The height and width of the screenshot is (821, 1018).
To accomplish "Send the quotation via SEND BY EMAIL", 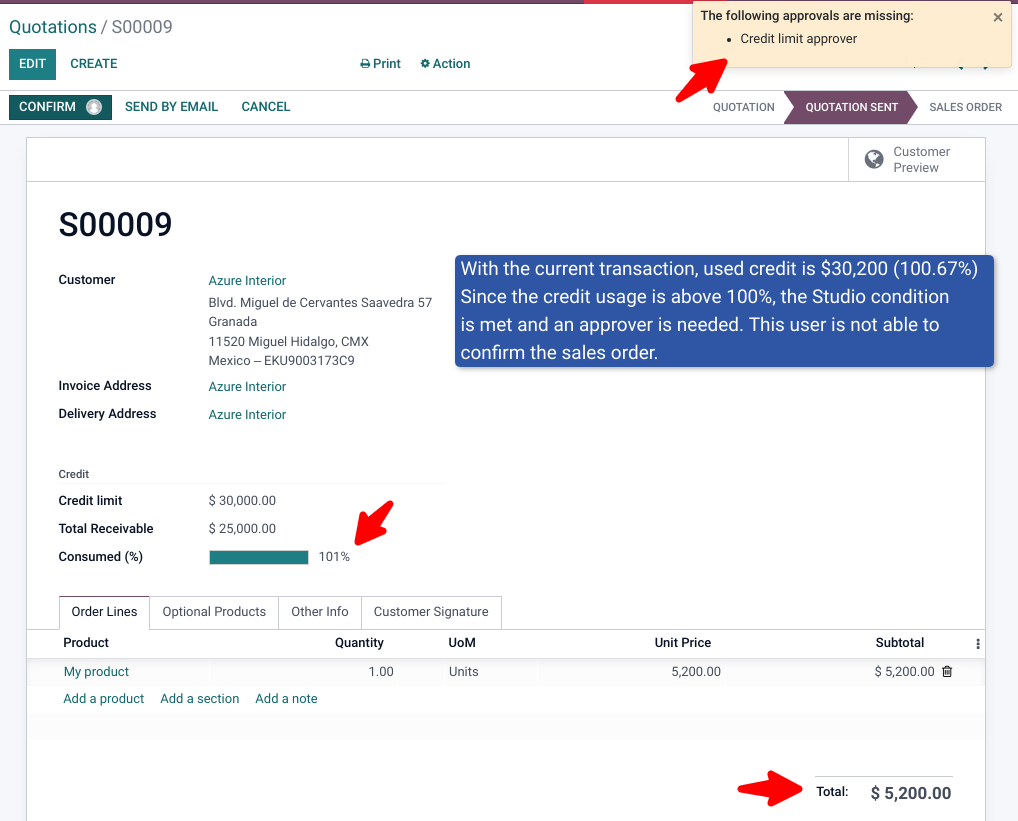I will point(171,106).
